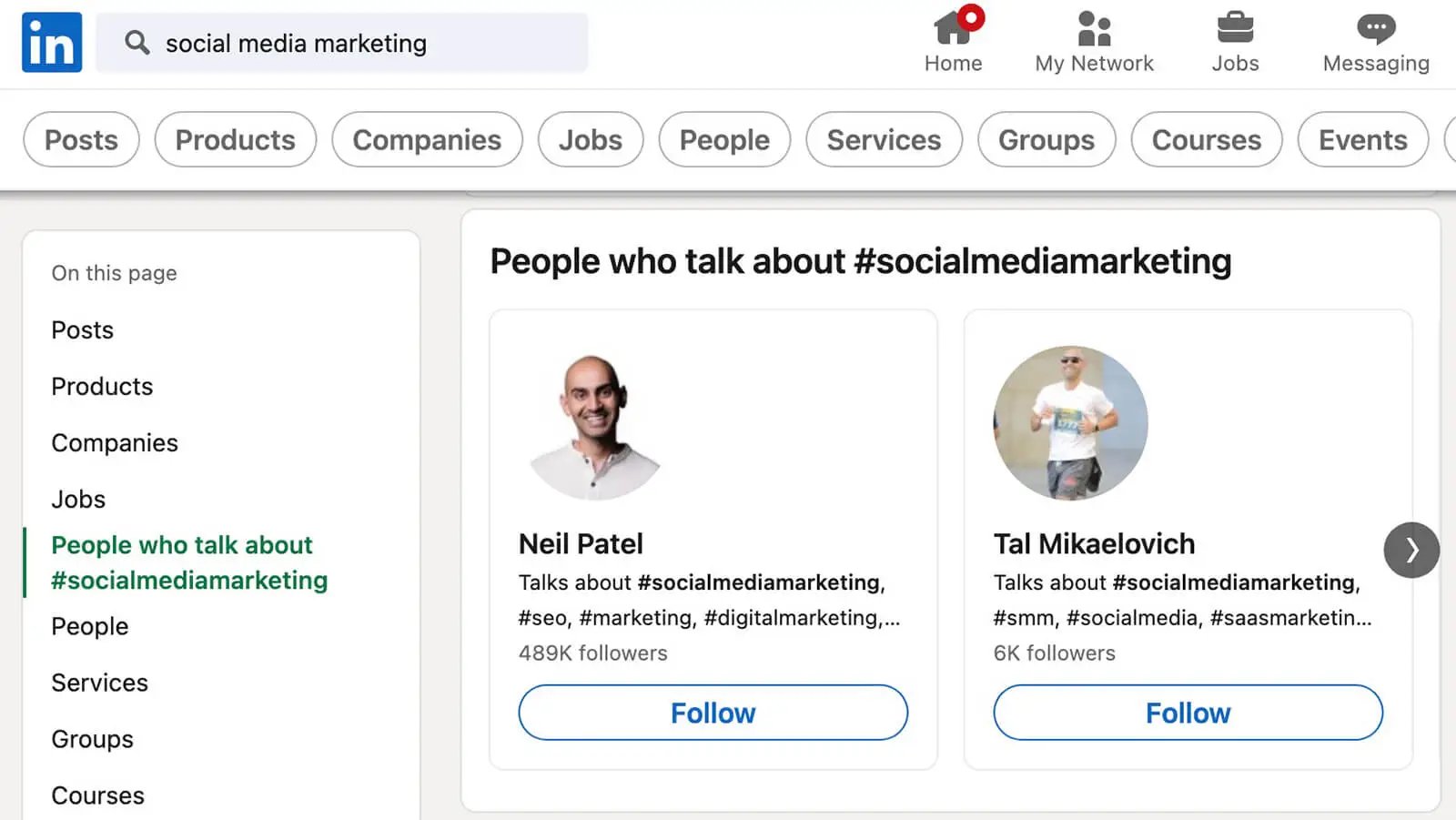Open the Groups sidebar link
The width and height of the screenshot is (1456, 820).
coord(91,739)
